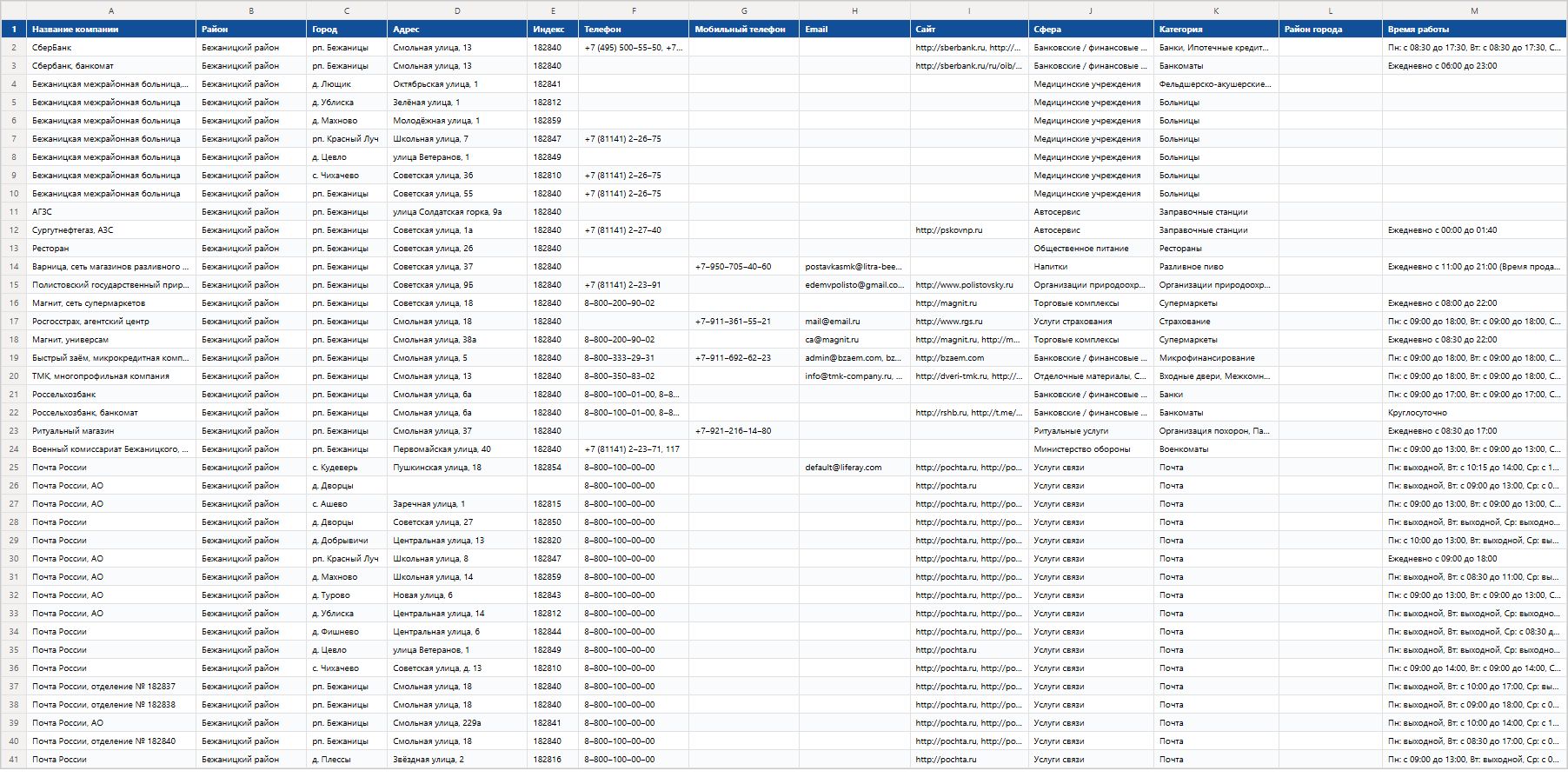The image size is (1568, 784).
Task: Click the "Email" header cell
Action: point(854,30)
